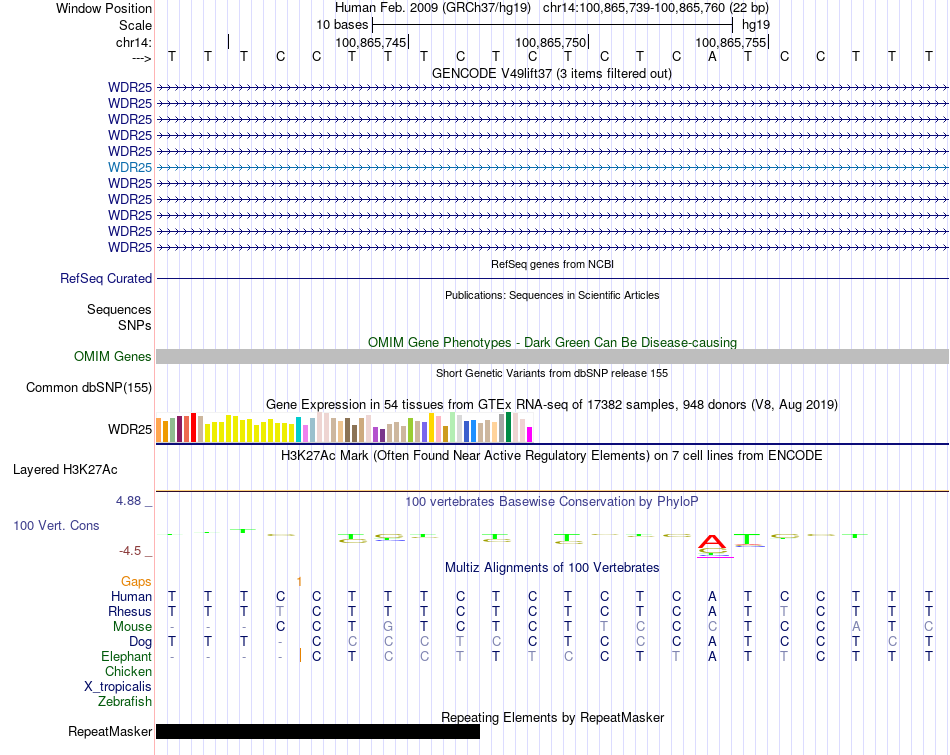Open "Publications: Sequences in Scientific Articles" track title
This screenshot has height=755, width=950.
click(x=552, y=295)
